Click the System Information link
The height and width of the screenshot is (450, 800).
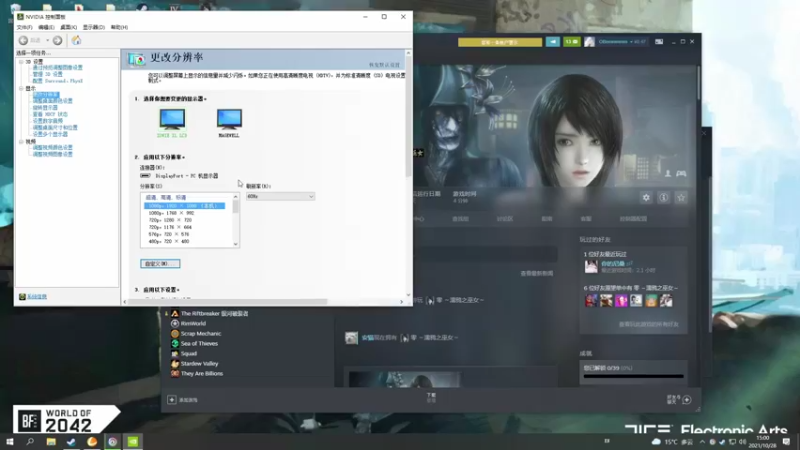37,296
